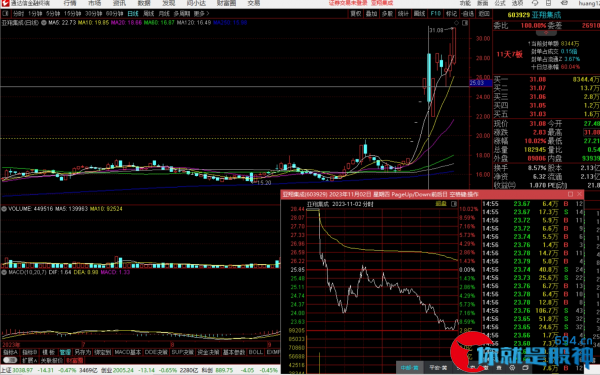Screen dimensions: 600x375
Task: Expand the 更多 timeframe options
Action: click(x=201, y=13)
